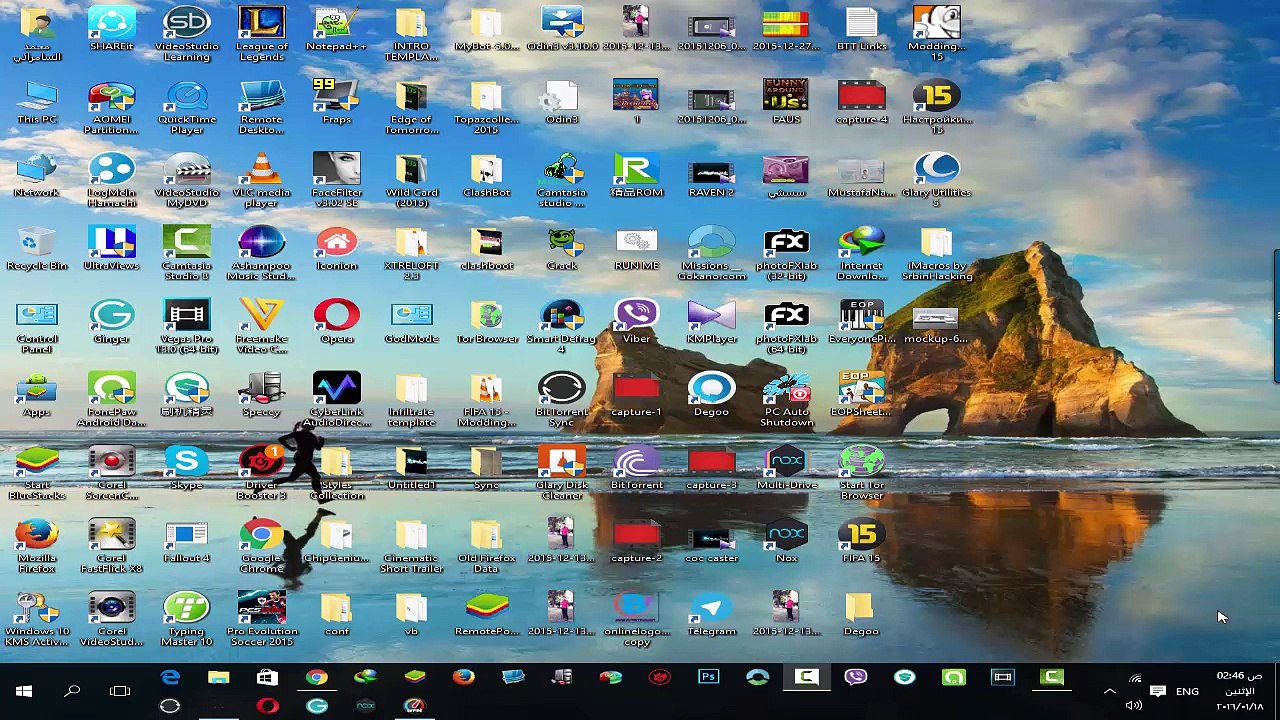This screenshot has width=1280, height=720.
Task: Select the Recycle Bin icon
Action: (x=37, y=249)
